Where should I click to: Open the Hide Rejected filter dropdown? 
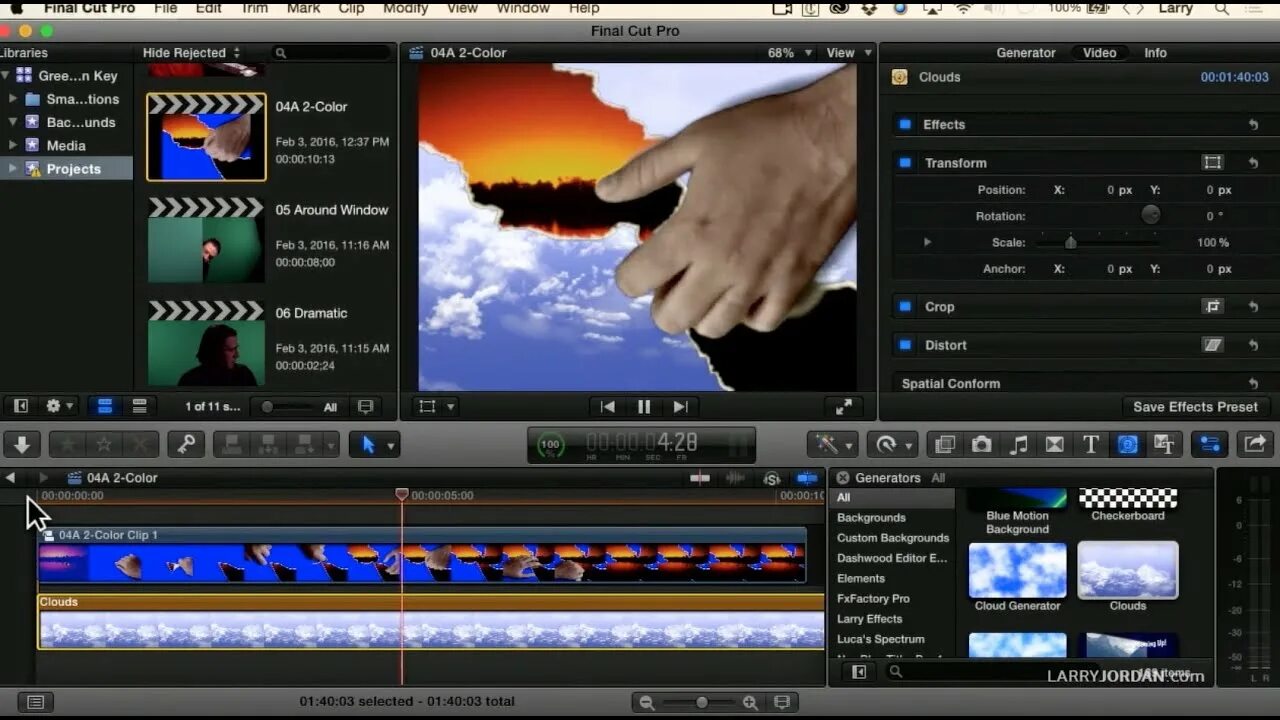[191, 53]
